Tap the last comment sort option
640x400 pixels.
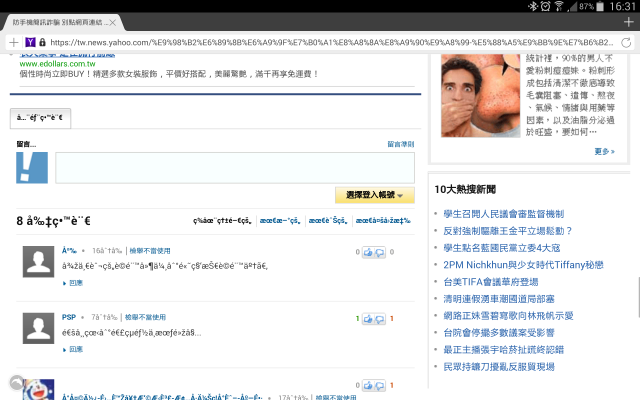tap(383, 221)
